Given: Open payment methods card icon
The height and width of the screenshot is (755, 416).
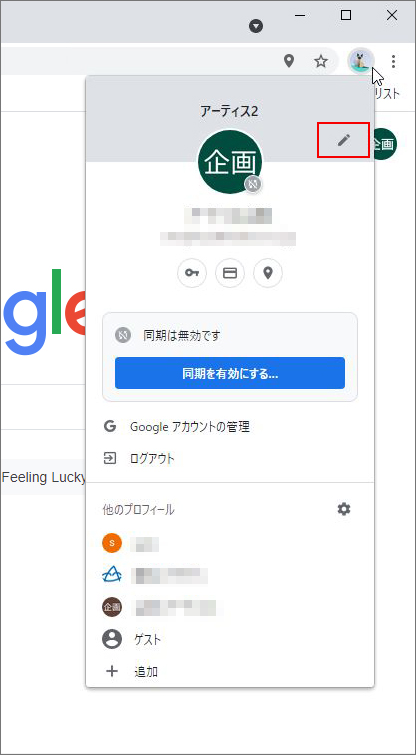Looking at the screenshot, I should (x=230, y=273).
